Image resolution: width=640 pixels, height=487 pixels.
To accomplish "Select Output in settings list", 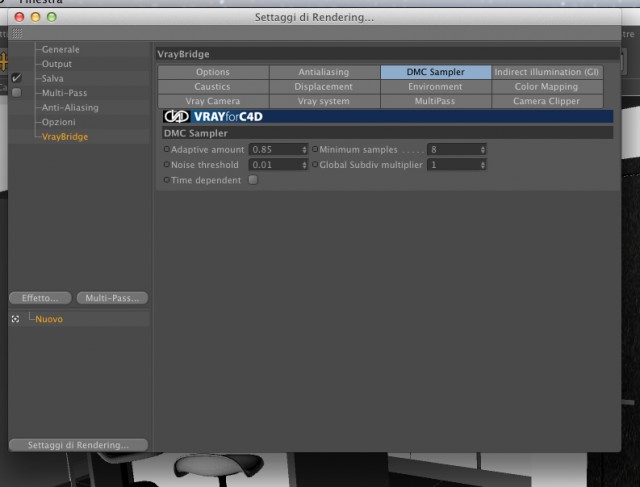I will (x=57, y=64).
